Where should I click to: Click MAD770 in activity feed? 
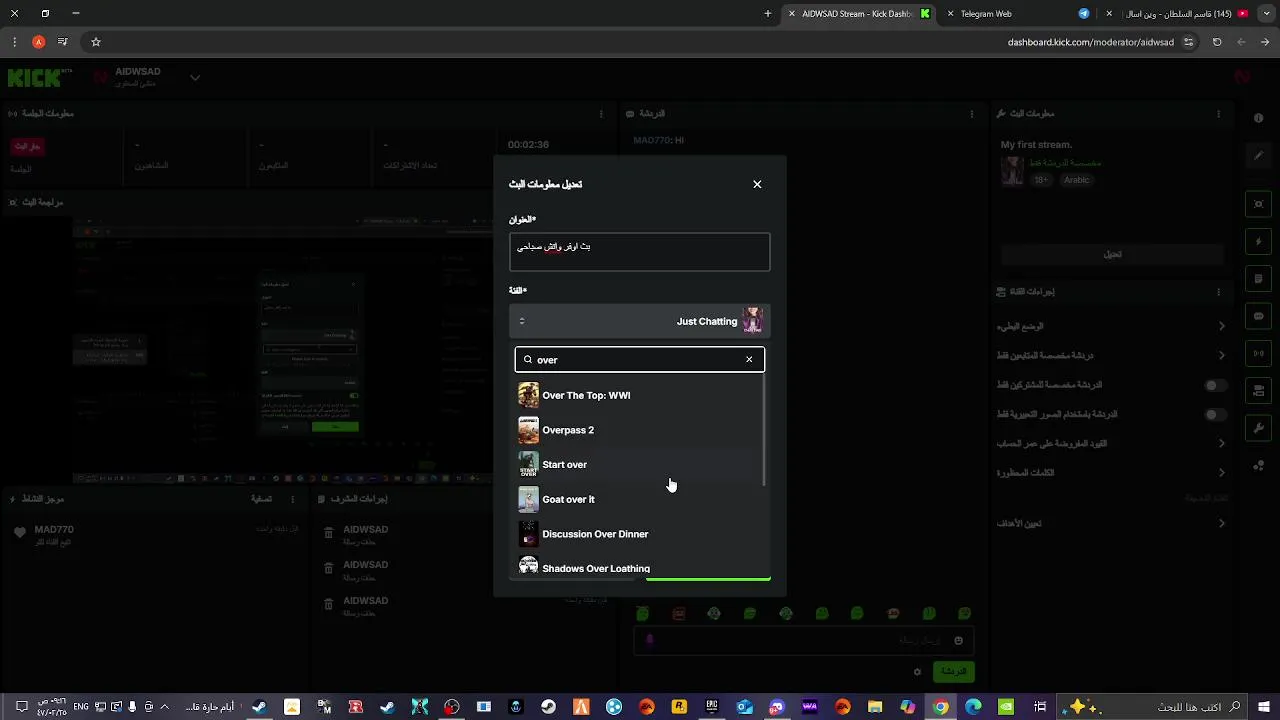pos(54,529)
